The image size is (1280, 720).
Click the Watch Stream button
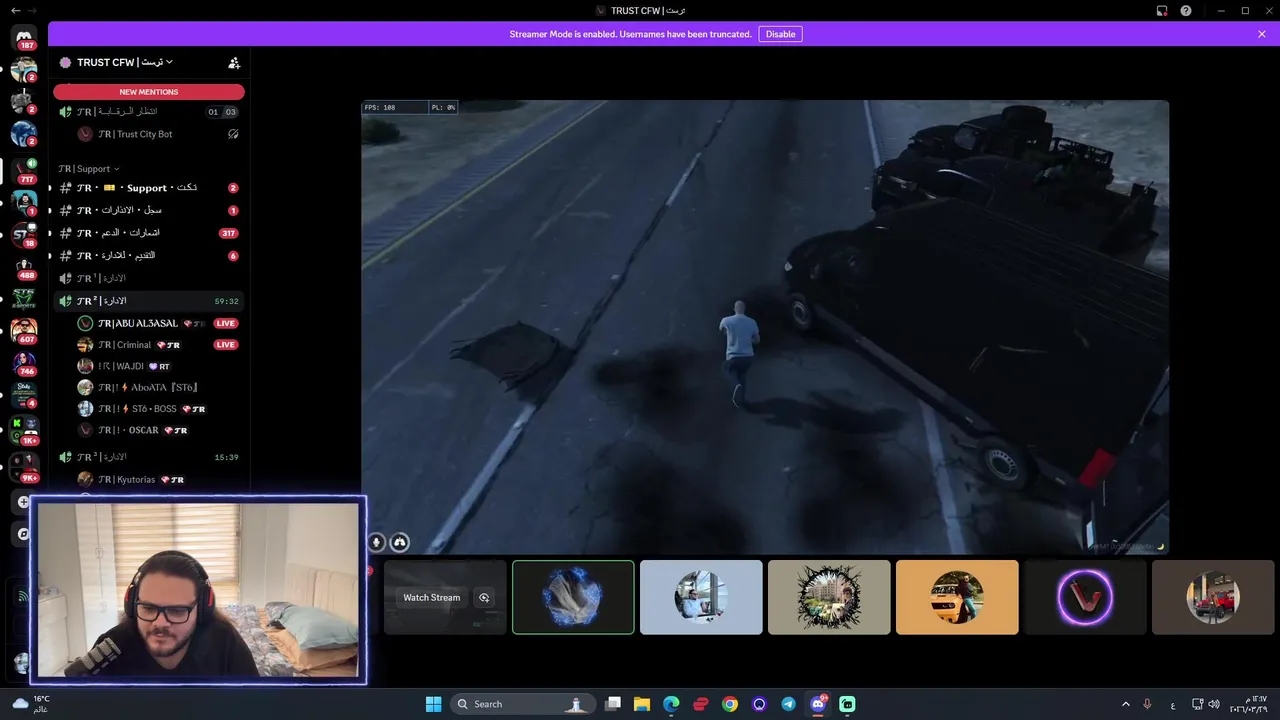coord(432,597)
